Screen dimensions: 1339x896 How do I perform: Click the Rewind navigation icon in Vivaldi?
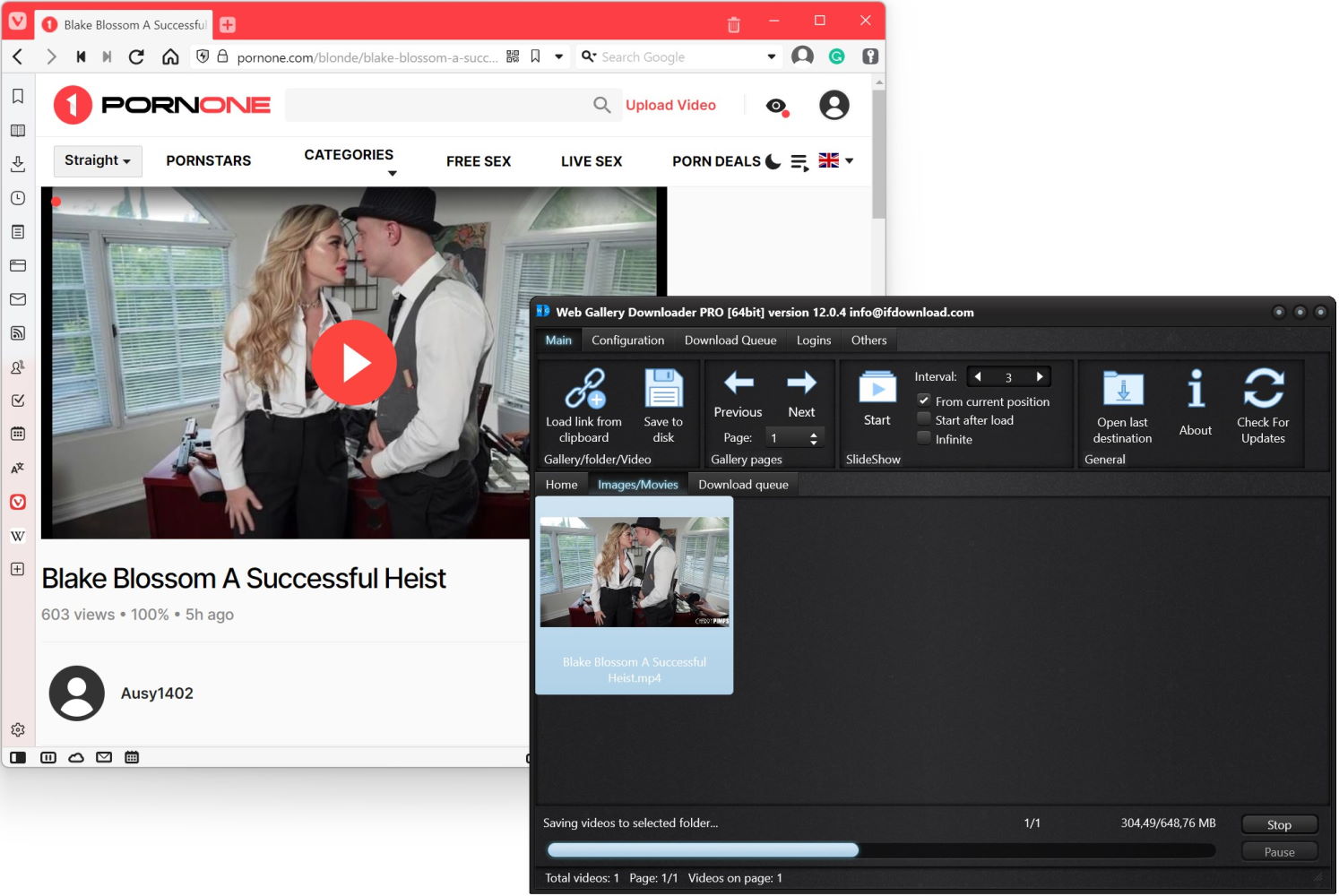point(81,56)
